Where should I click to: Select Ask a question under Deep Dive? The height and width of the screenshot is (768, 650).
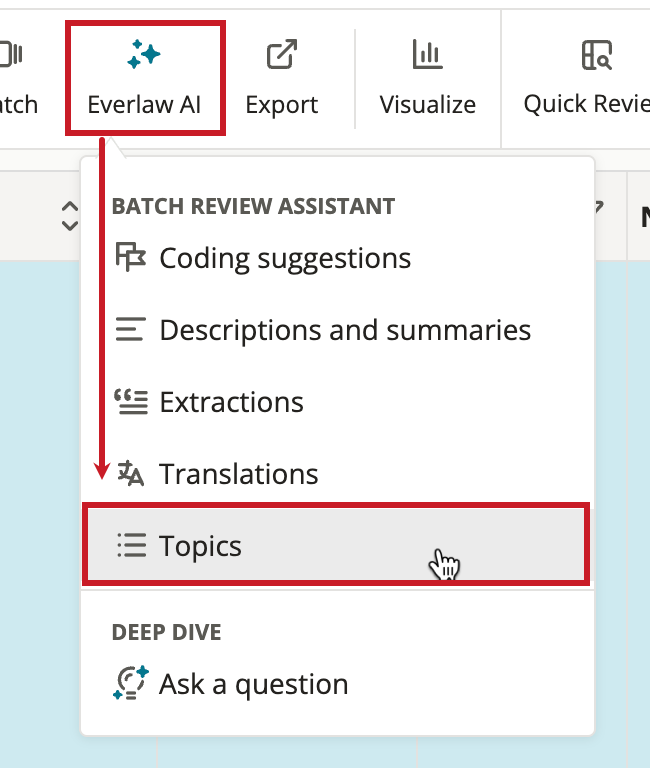click(337, 684)
